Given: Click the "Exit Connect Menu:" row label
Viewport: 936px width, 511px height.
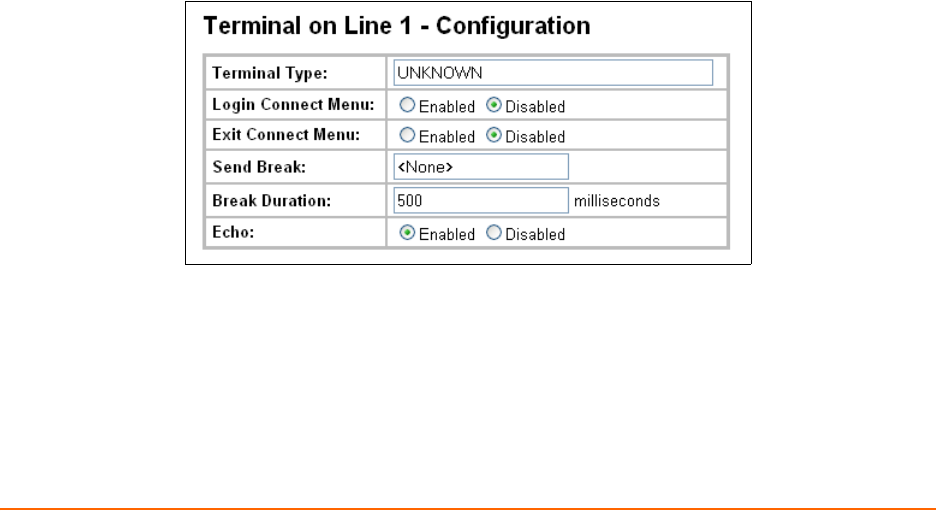Looking at the screenshot, I should (x=275, y=136).
